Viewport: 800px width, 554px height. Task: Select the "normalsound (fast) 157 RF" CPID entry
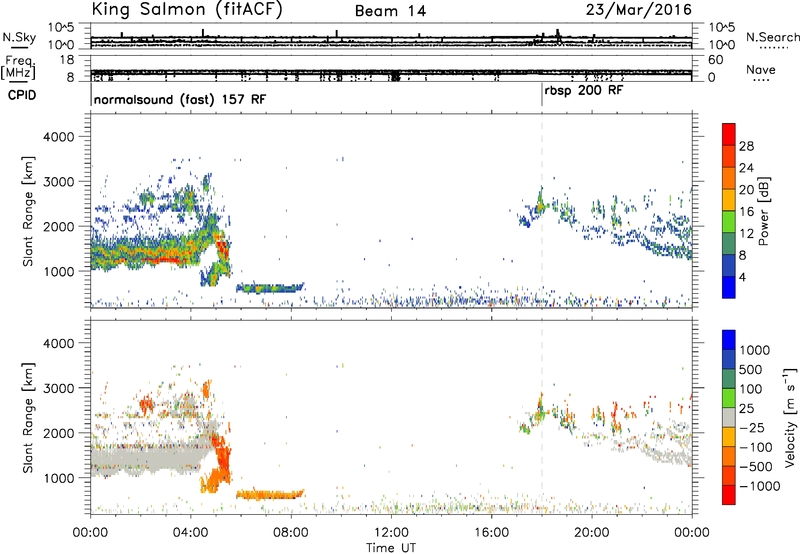coord(180,99)
